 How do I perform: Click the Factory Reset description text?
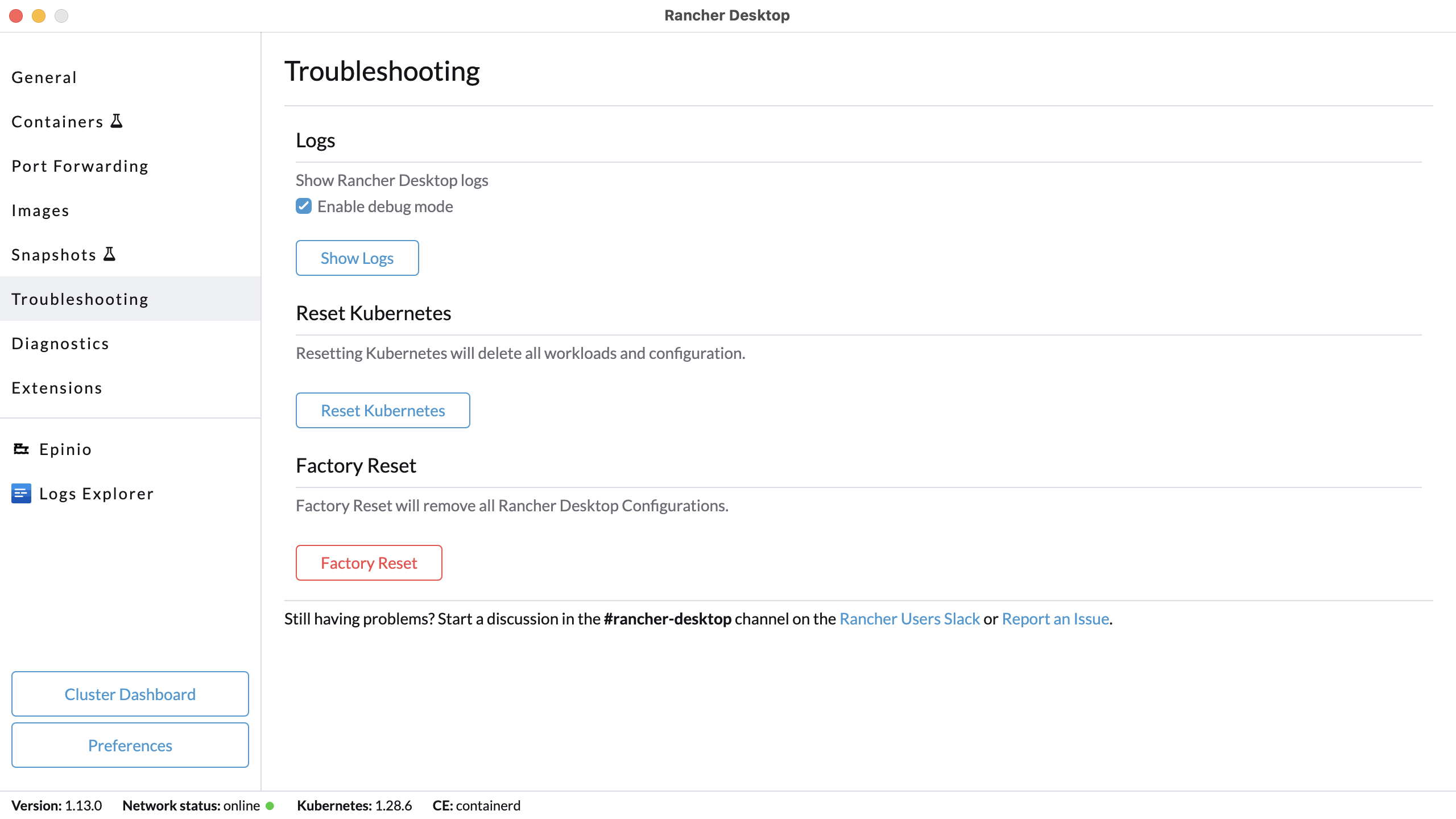pos(512,506)
